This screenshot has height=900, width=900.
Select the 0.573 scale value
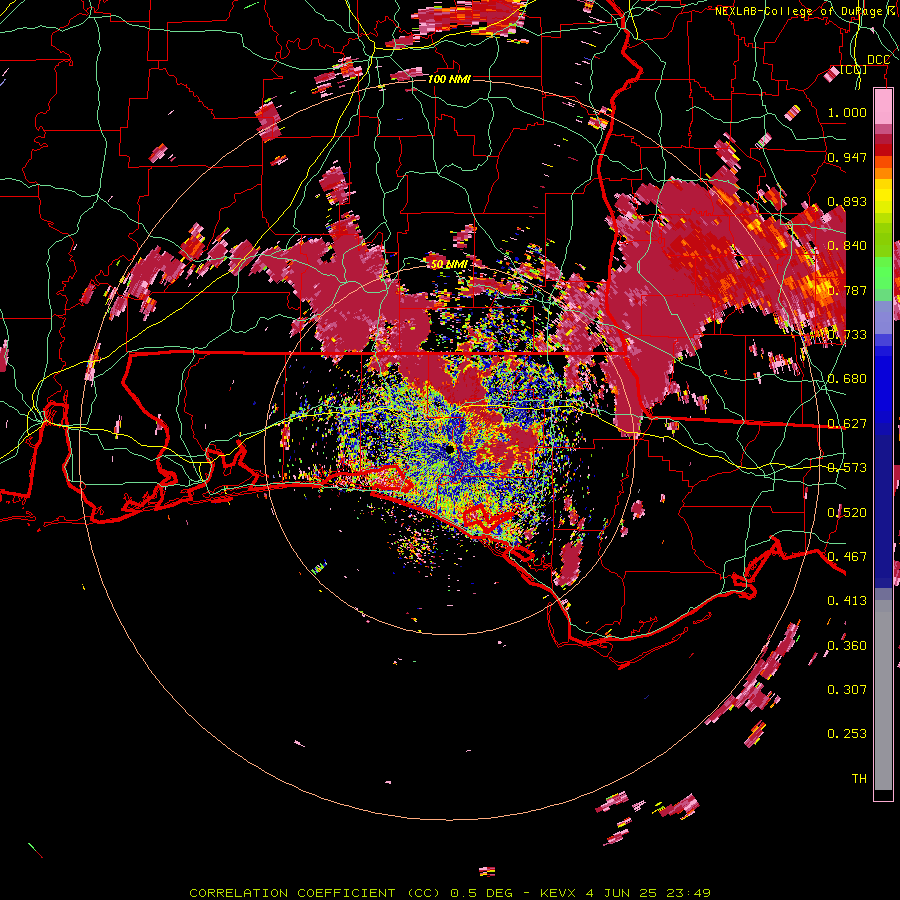[x=847, y=468]
